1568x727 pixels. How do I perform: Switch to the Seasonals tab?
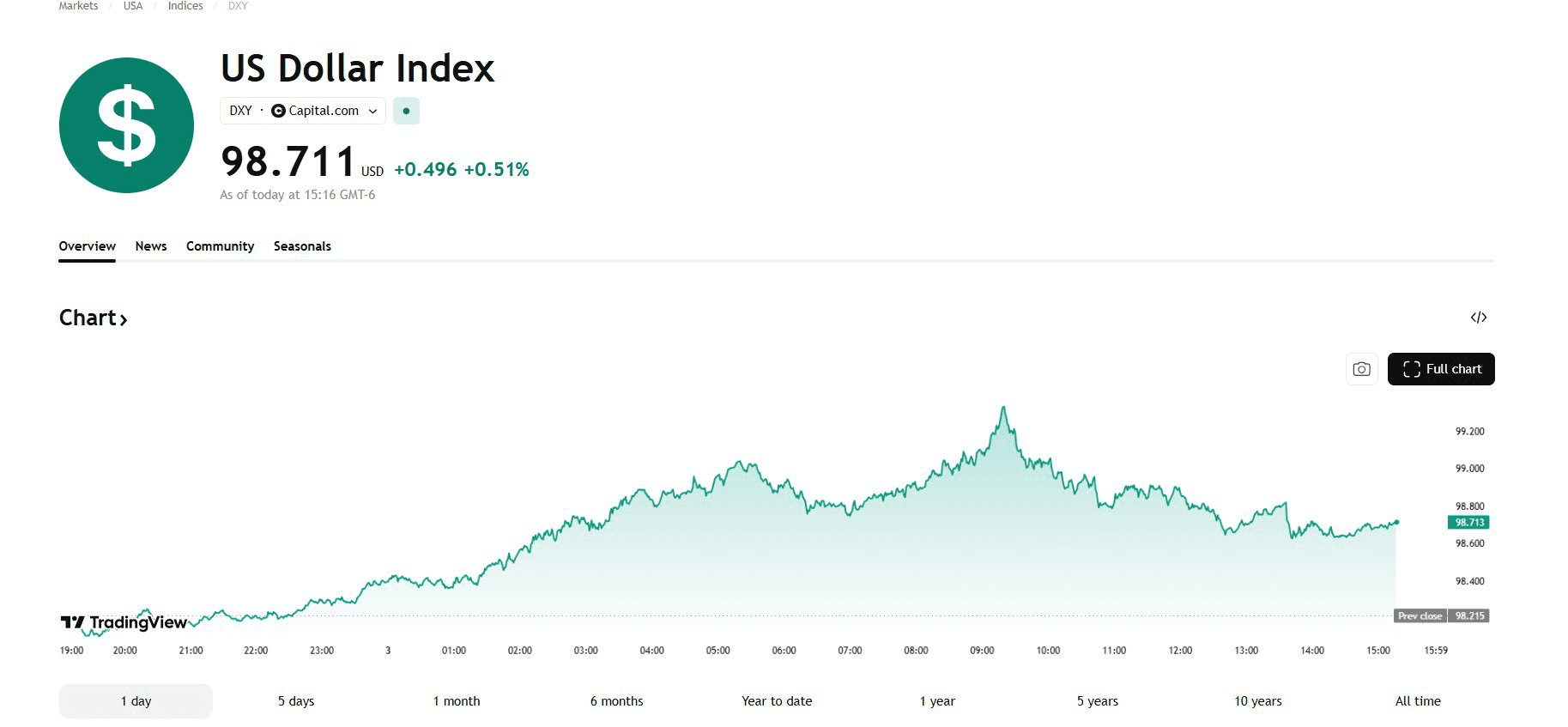[x=302, y=246]
